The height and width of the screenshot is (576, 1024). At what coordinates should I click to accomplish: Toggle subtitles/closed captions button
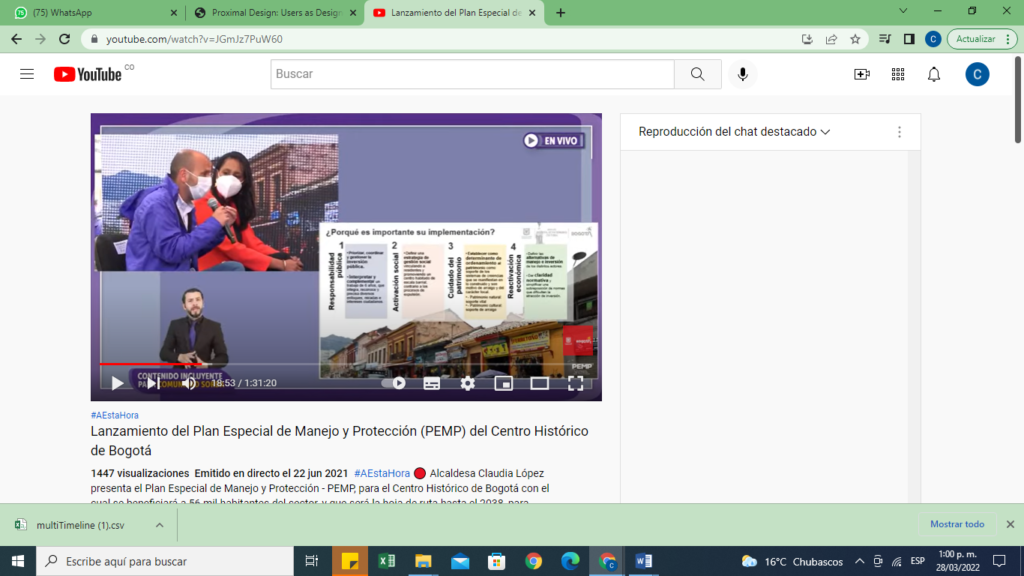pyautogui.click(x=431, y=383)
